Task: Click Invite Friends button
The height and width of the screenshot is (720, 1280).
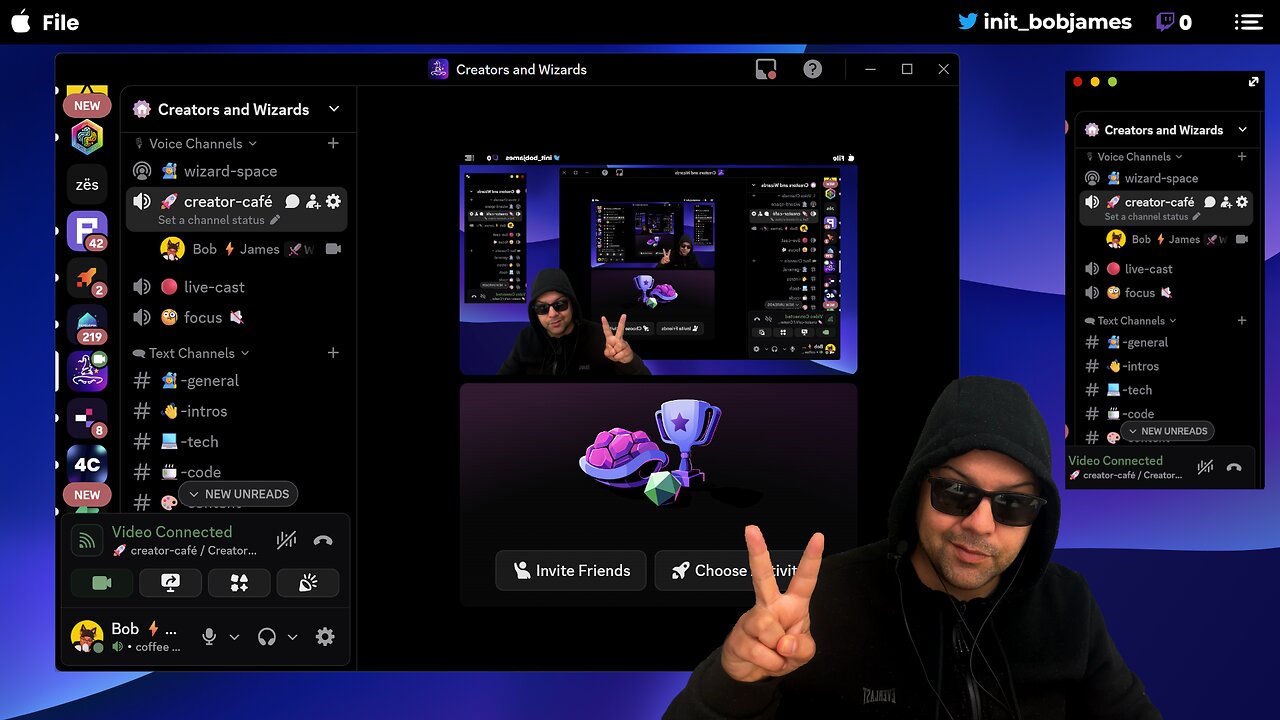Action: pos(571,570)
